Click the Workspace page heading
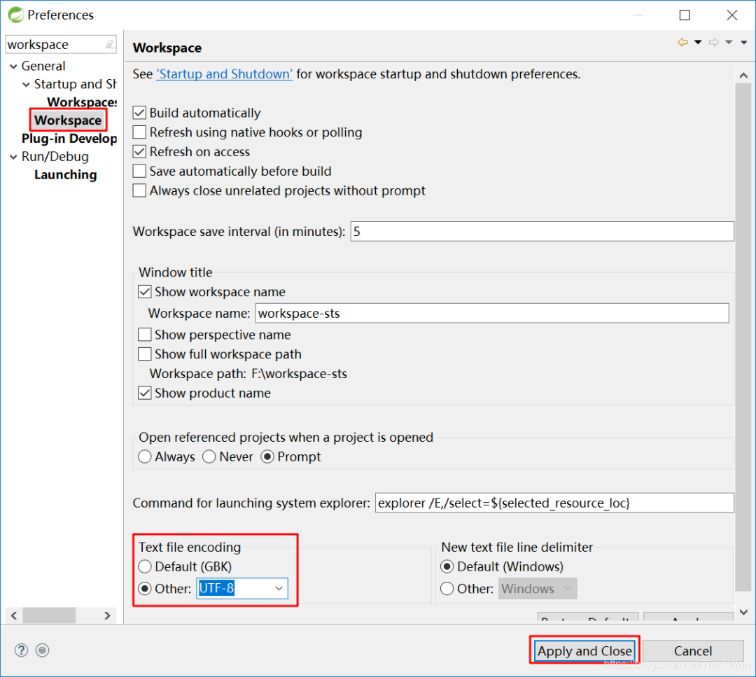Image resolution: width=756 pixels, height=677 pixels. pyautogui.click(x=167, y=48)
